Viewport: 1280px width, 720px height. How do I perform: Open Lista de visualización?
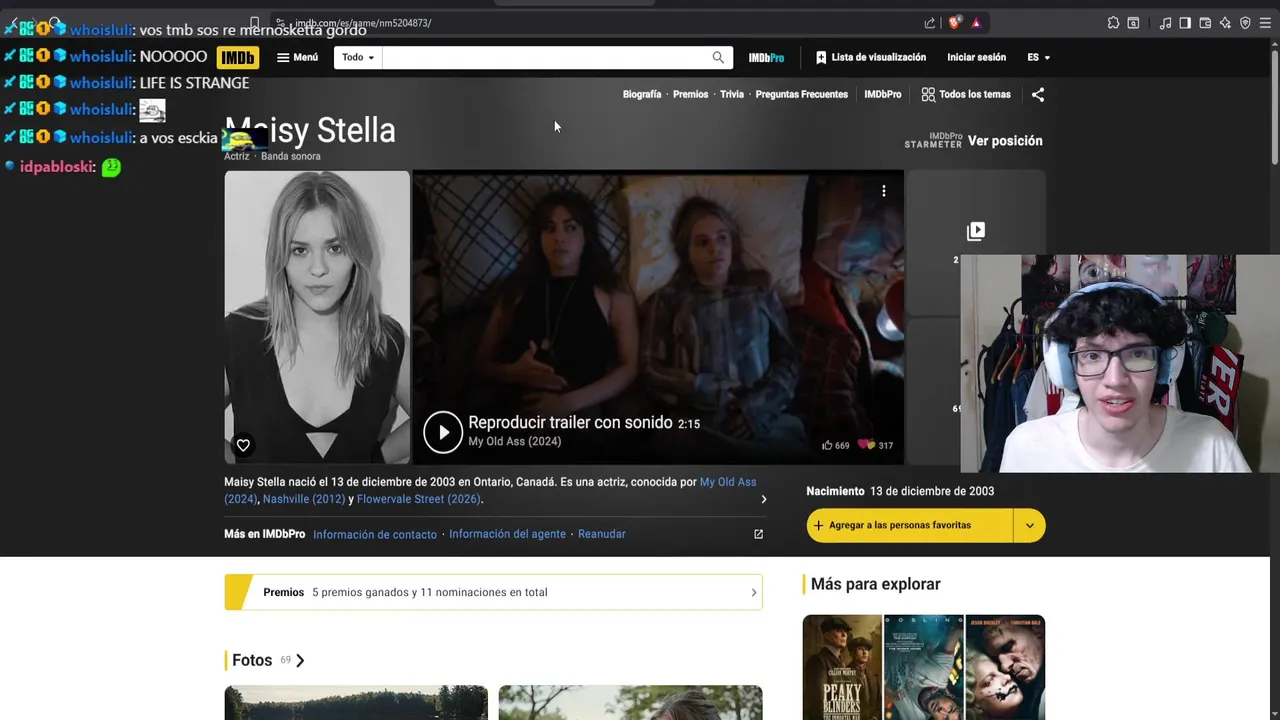[x=870, y=58]
